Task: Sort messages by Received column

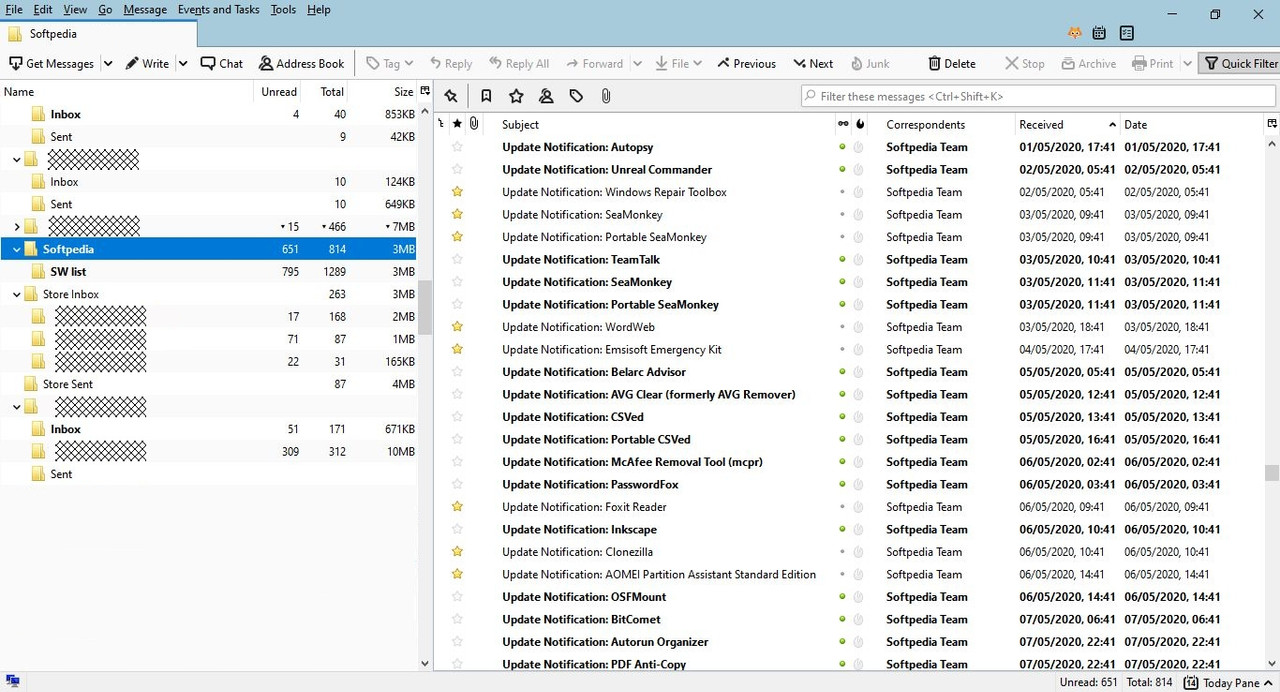Action: [1066, 124]
